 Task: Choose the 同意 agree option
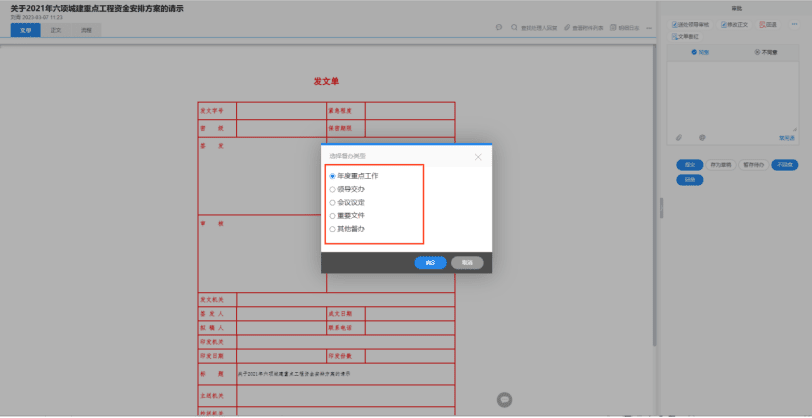[700, 52]
